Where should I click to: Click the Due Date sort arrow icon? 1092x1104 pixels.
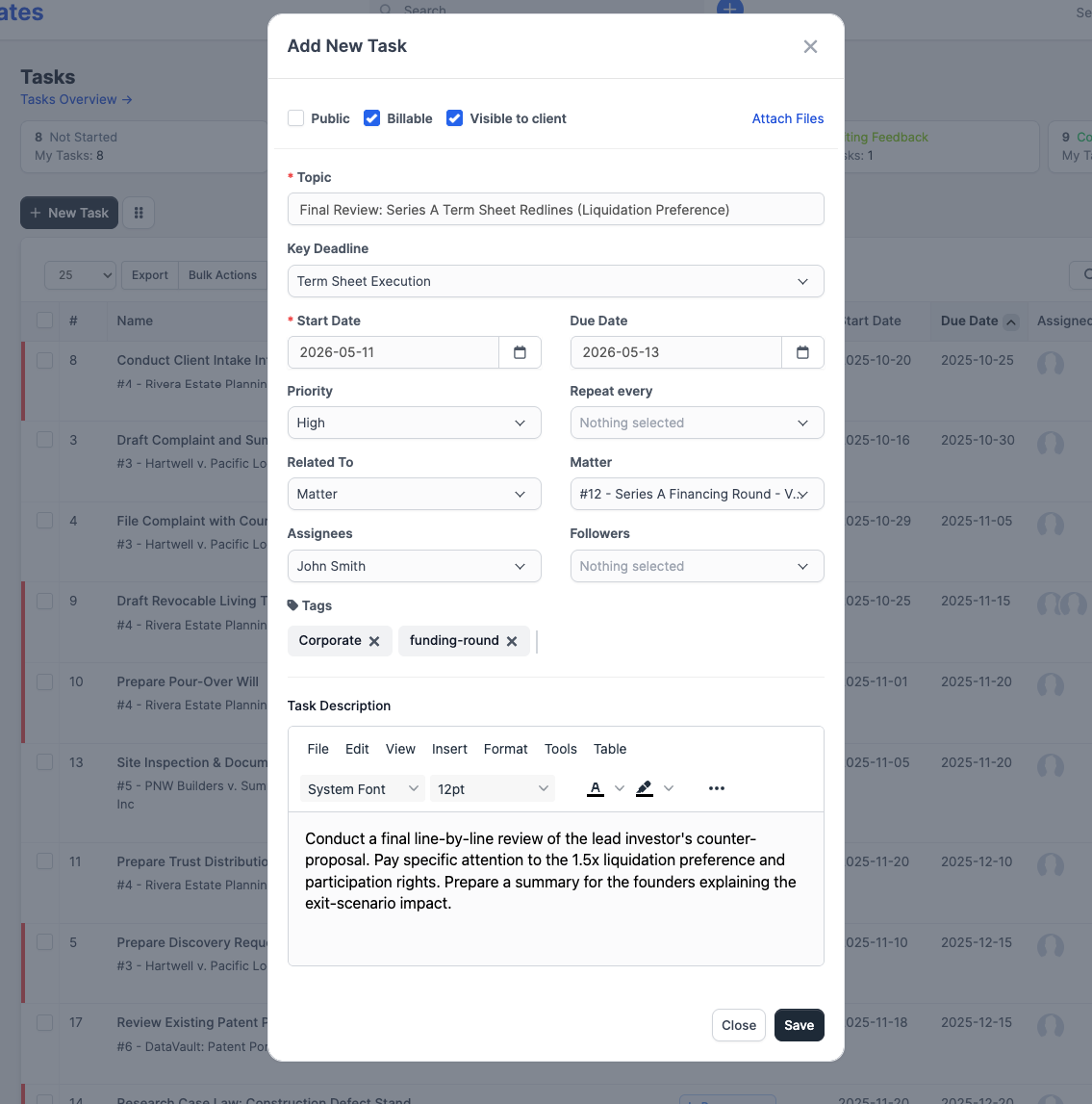1010,321
